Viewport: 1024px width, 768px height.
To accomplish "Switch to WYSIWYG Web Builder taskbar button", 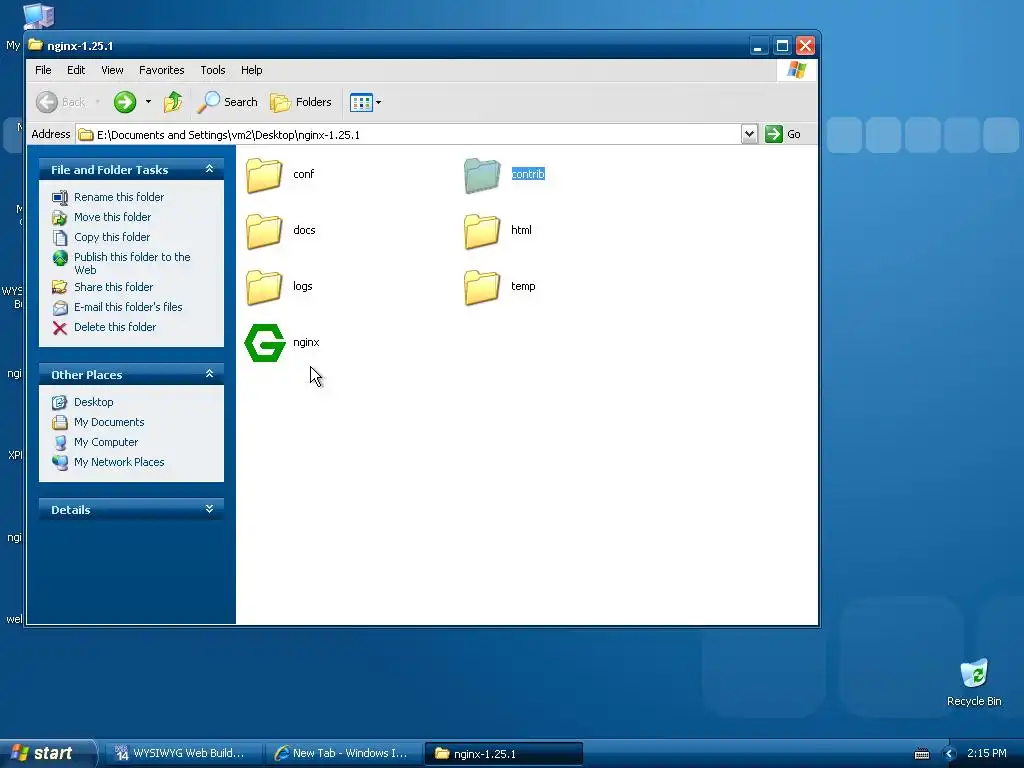I will pos(182,754).
